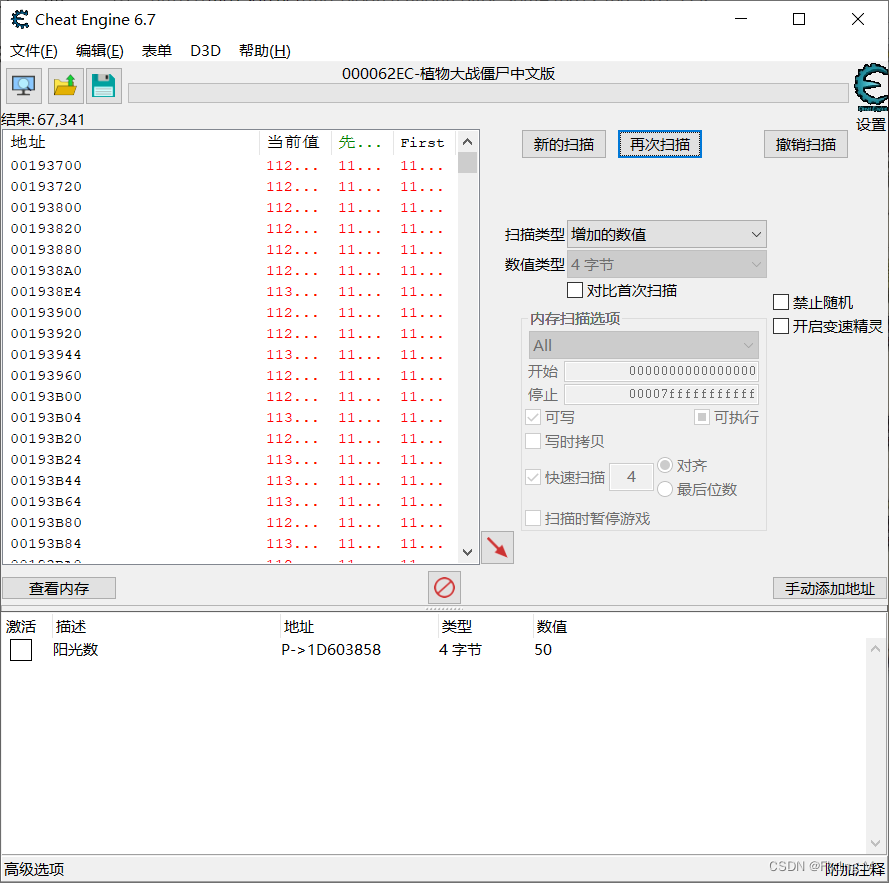Click the results list scrollbar thumb

pyautogui.click(x=468, y=162)
